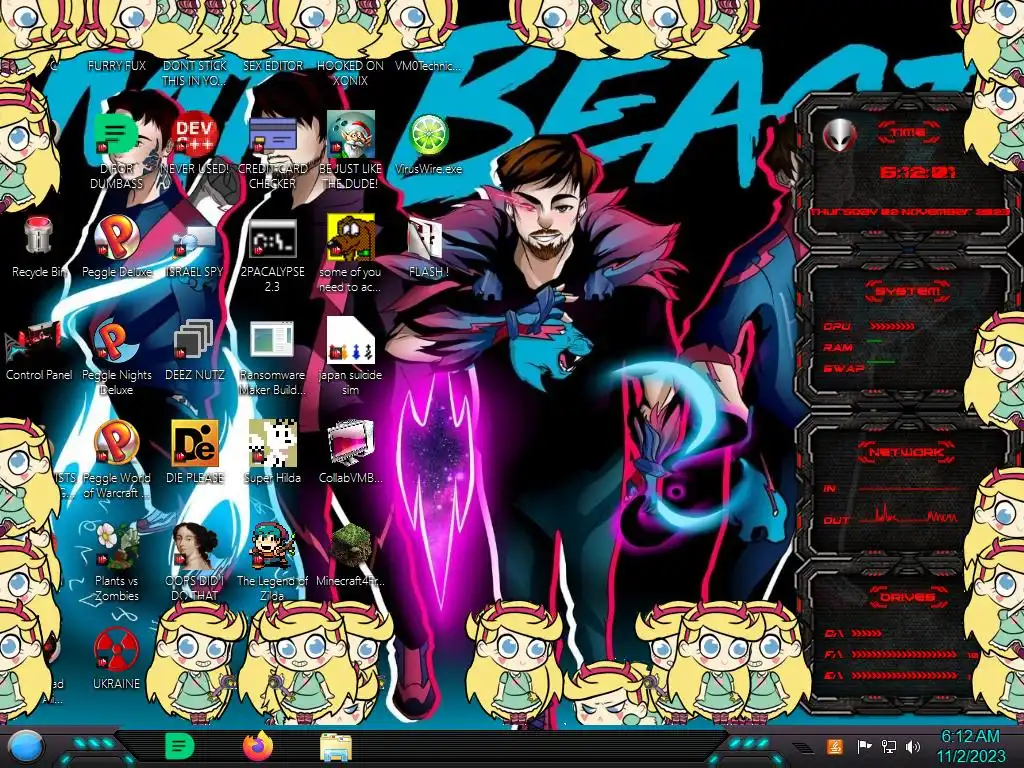Select the 'OOPS DID I DO THAT' portrait icon
The image size is (1024, 768).
tap(195, 546)
